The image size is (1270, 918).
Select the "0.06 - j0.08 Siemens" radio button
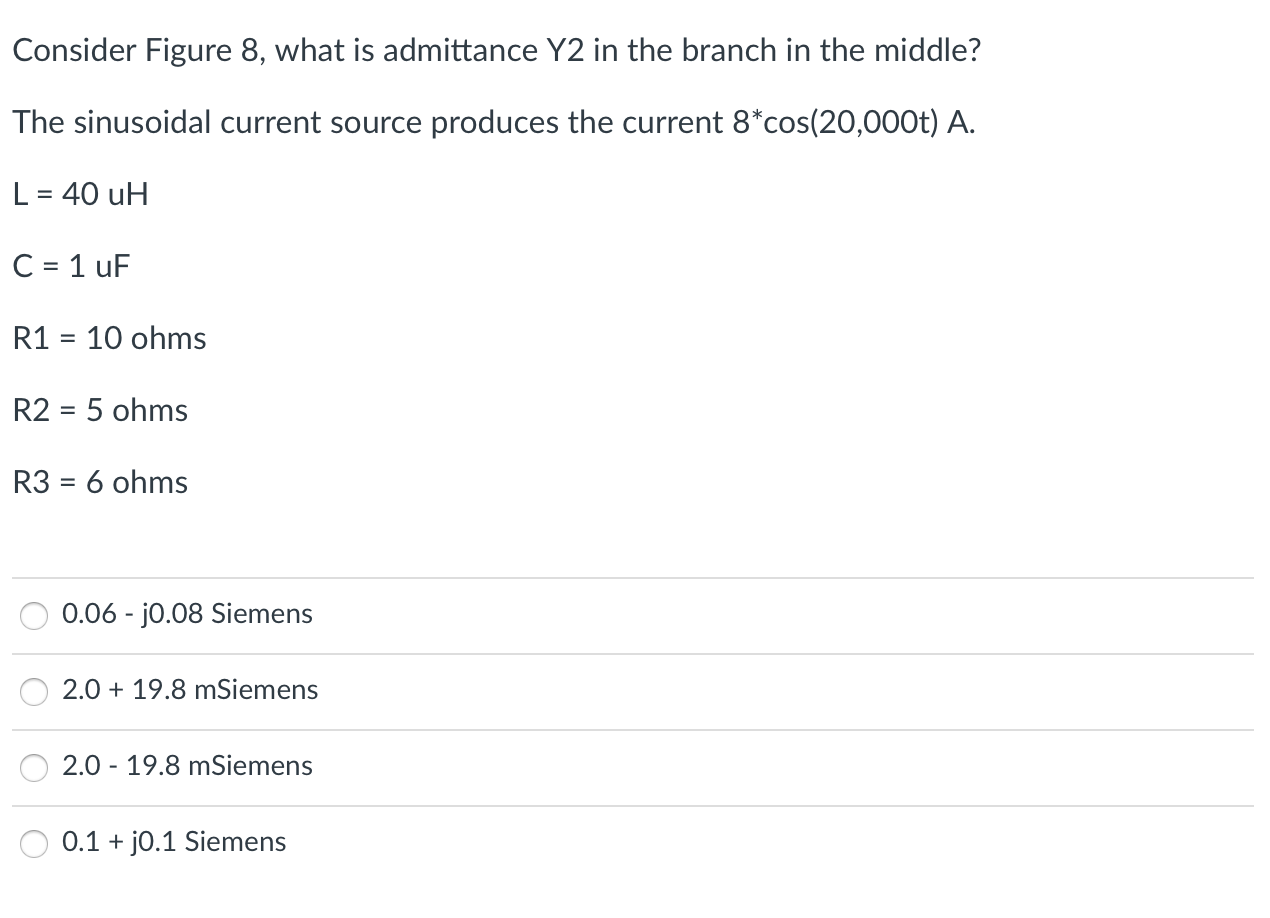[34, 616]
